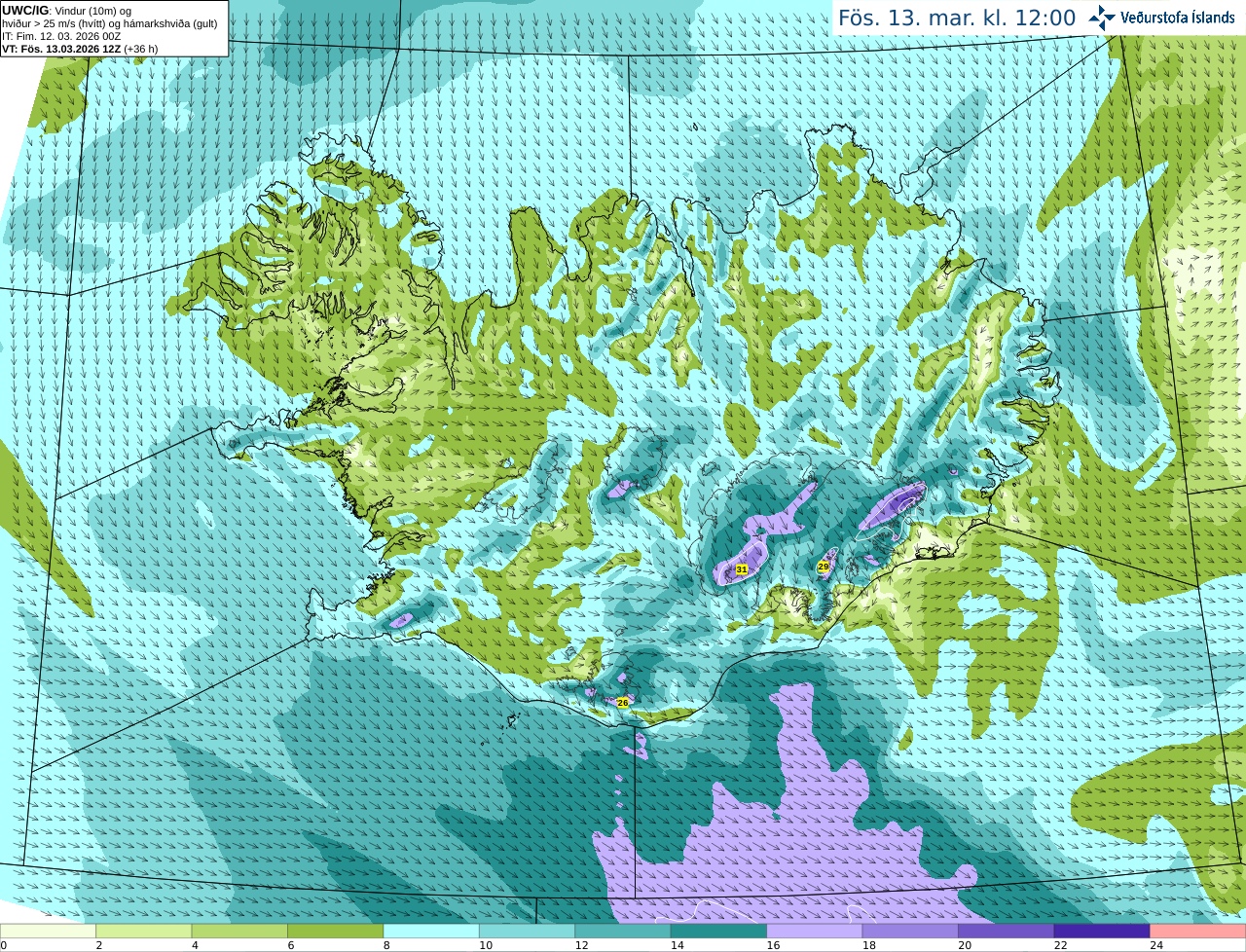Pick the light green 4–6 m/s swatch

[239, 931]
